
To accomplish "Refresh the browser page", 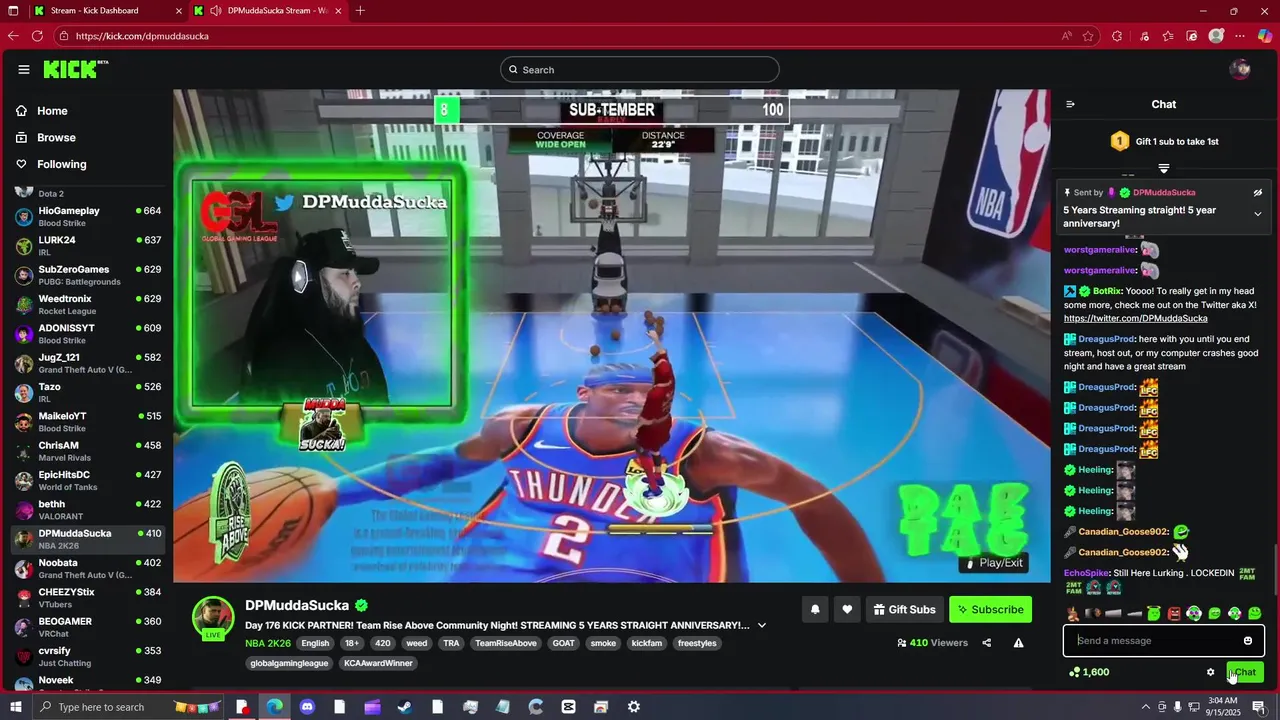I will [x=37, y=36].
